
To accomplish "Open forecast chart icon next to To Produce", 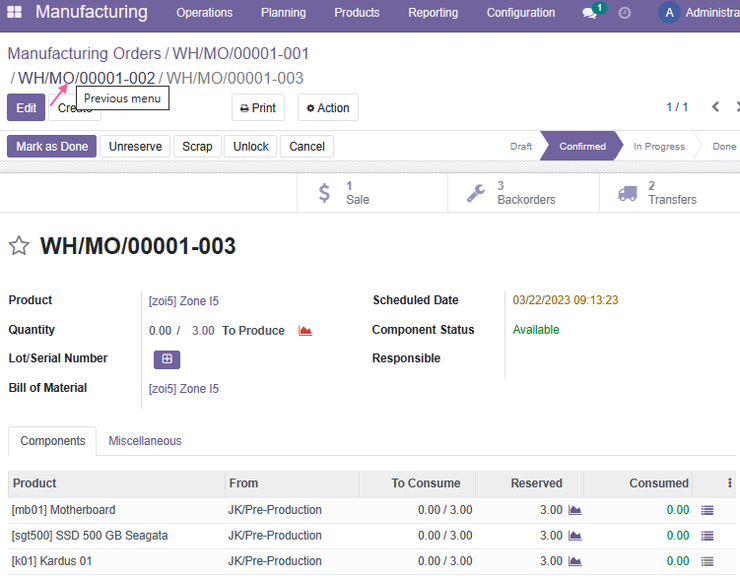I will [x=305, y=330].
